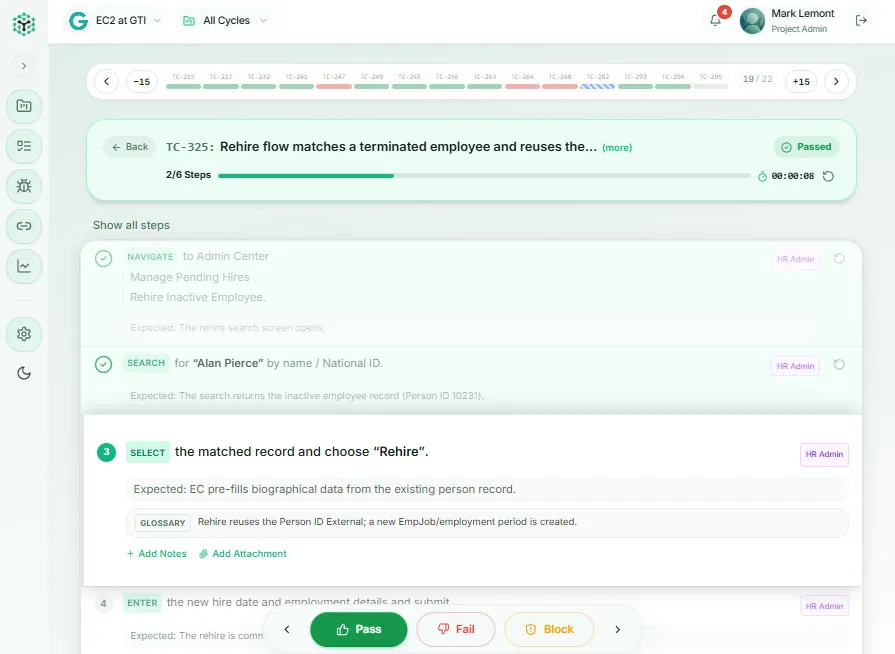Select test case TC-232 marker
Image resolution: width=895 pixels, height=654 pixels.
[259, 82]
